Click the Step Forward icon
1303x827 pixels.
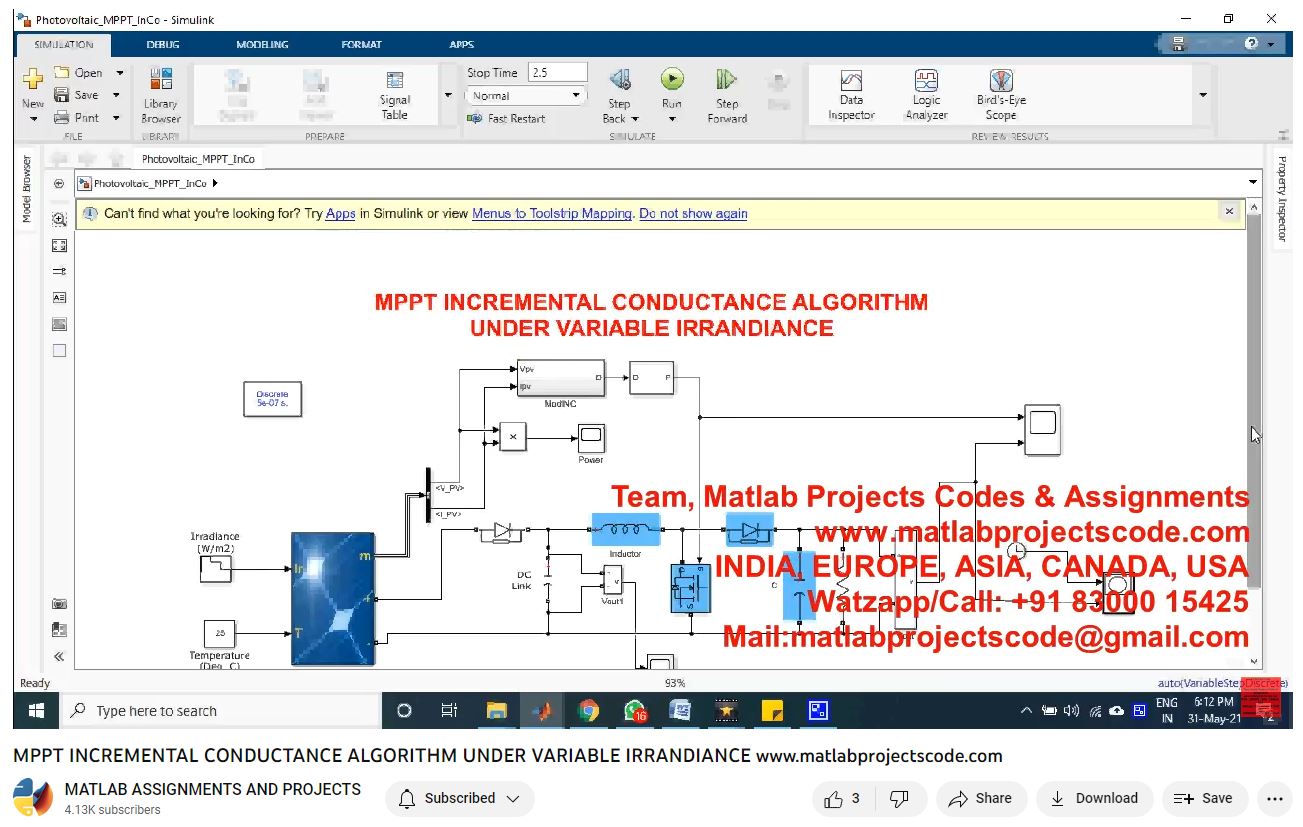727,81
